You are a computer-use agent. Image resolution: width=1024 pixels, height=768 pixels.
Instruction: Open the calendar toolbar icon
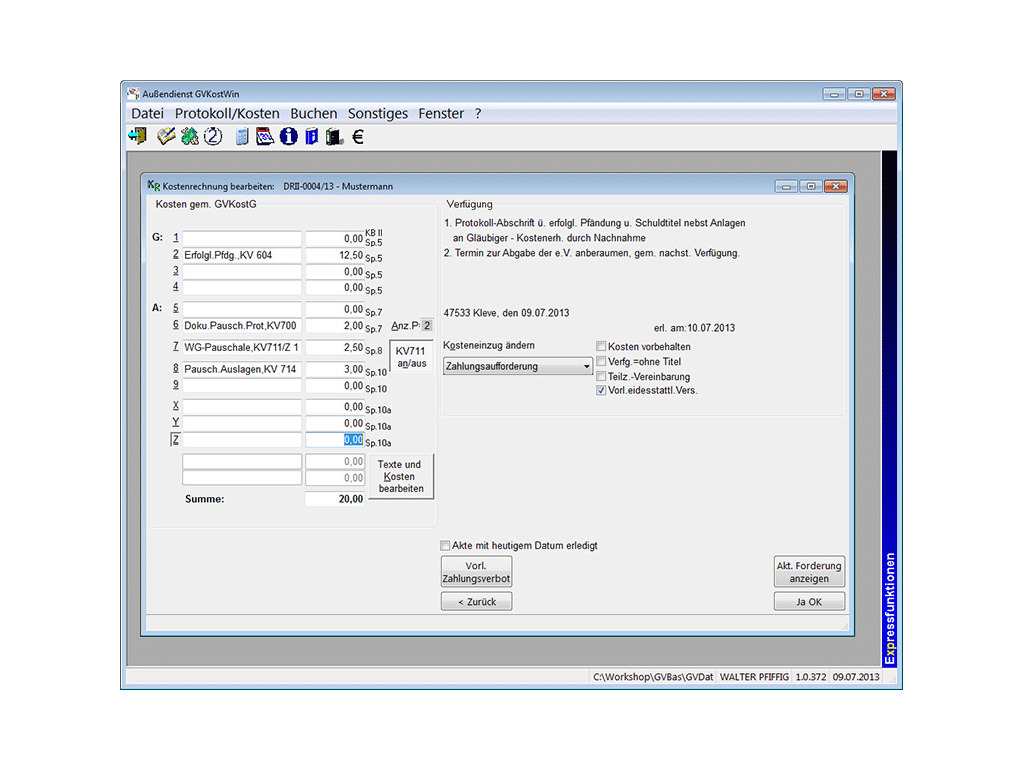(x=265, y=137)
